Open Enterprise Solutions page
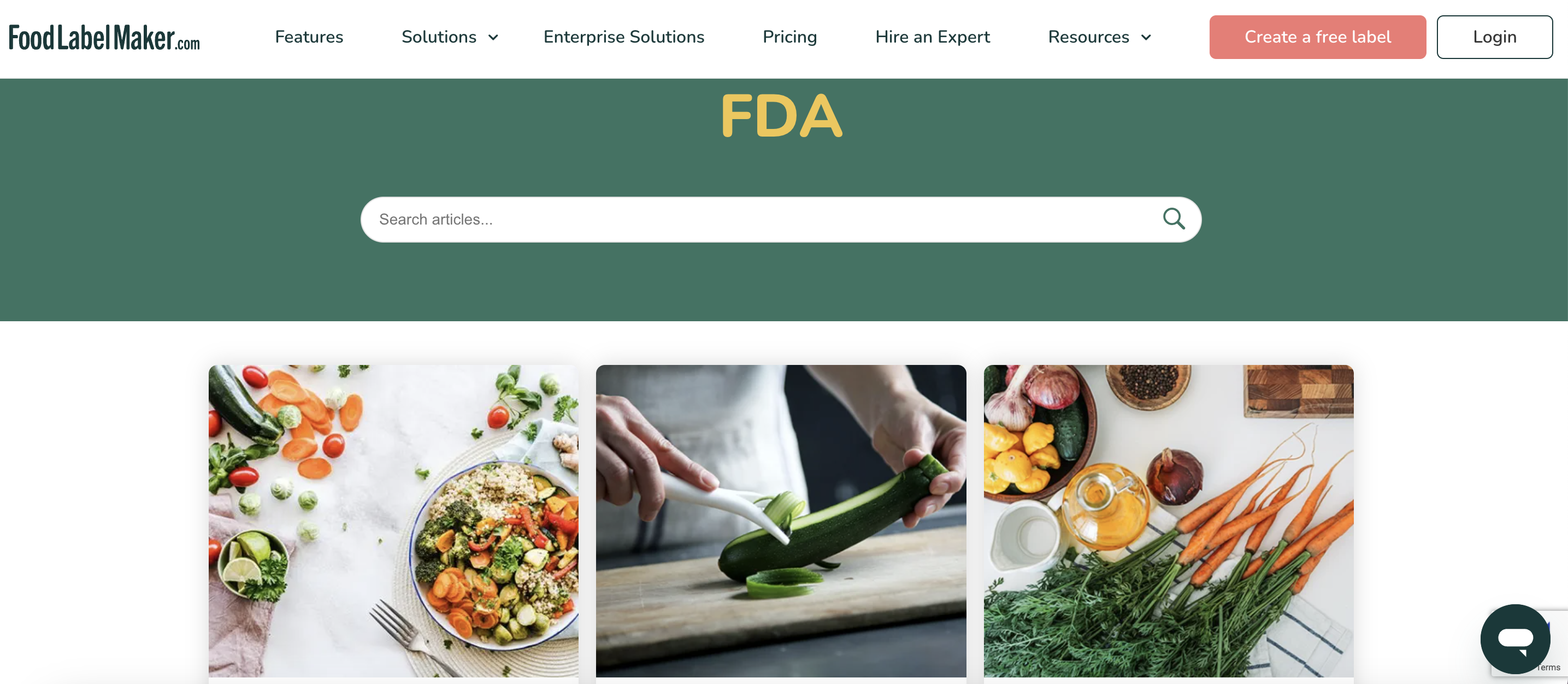 pyautogui.click(x=623, y=37)
